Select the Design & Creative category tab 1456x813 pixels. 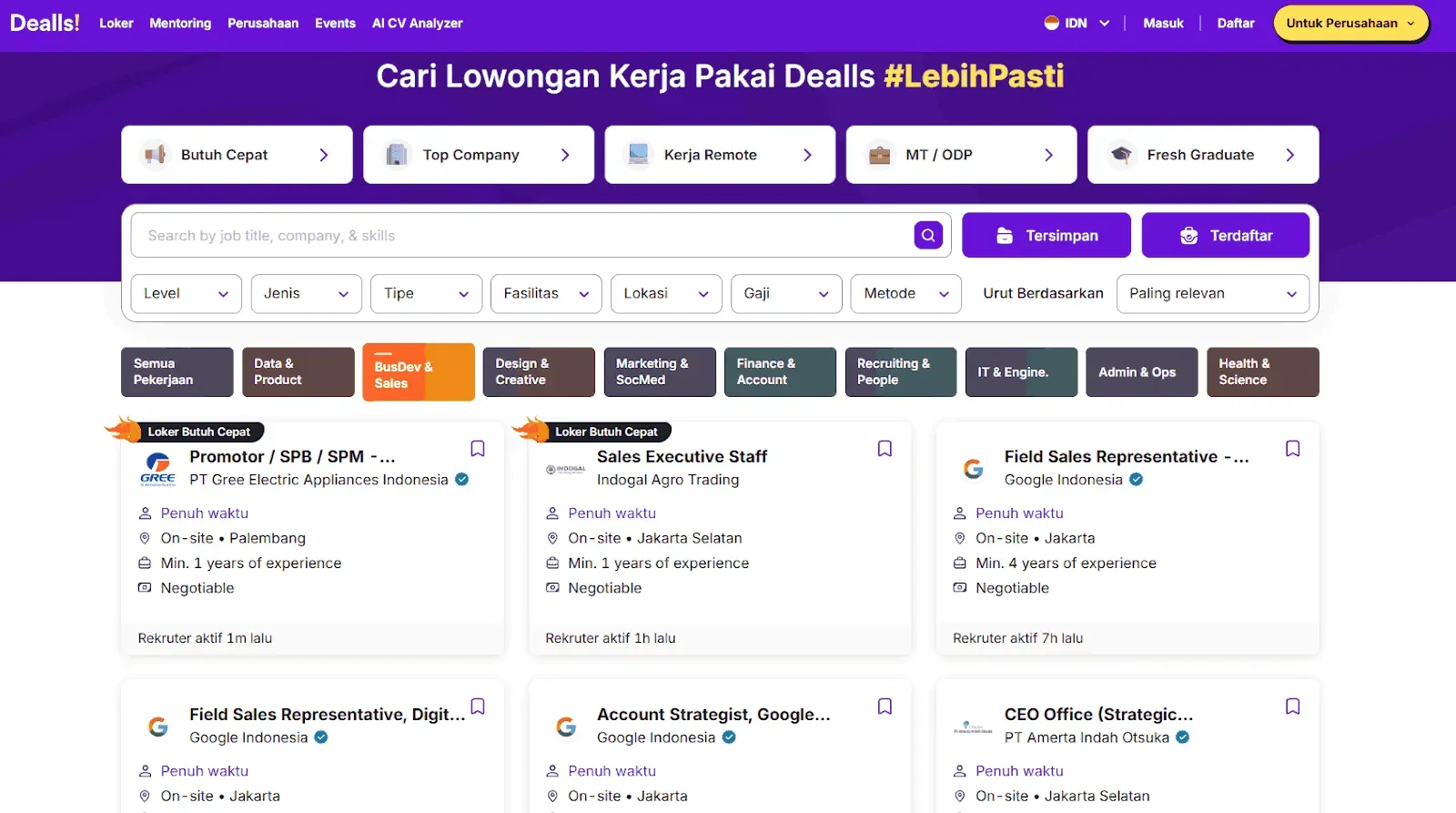(539, 371)
